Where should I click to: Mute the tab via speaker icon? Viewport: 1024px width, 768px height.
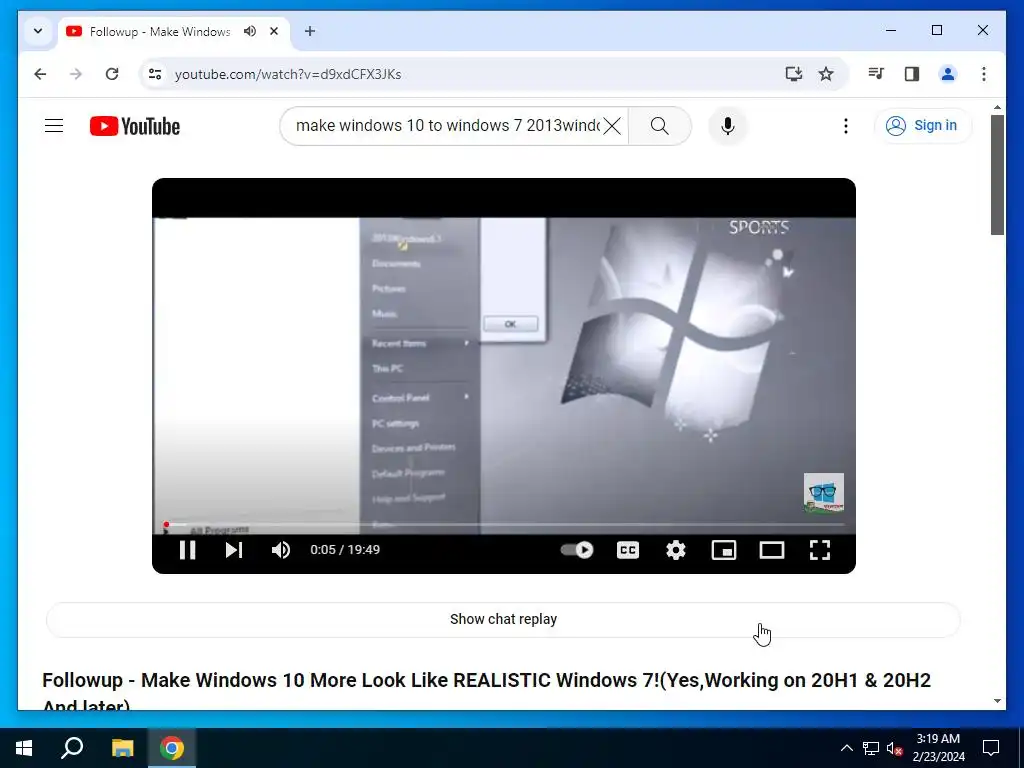[x=249, y=31]
